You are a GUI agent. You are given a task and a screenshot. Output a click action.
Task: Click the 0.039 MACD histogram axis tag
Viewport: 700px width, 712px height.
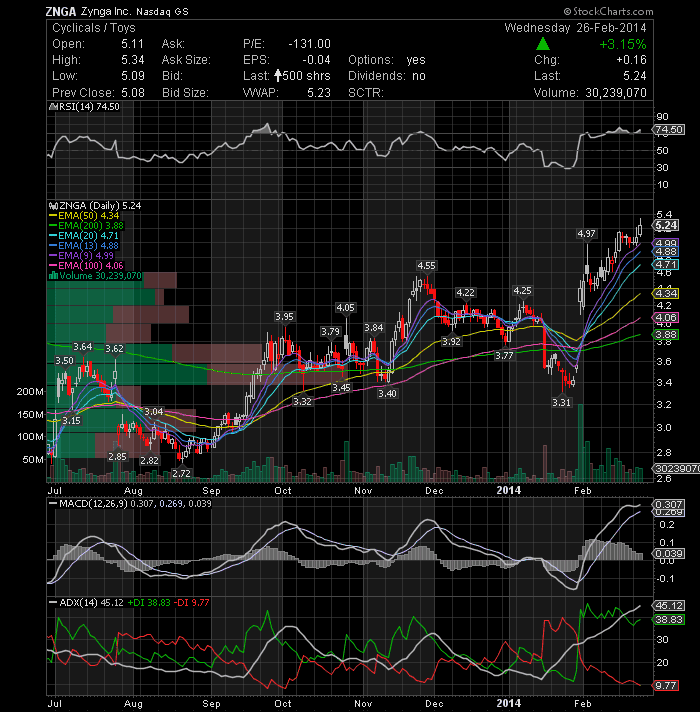click(669, 554)
